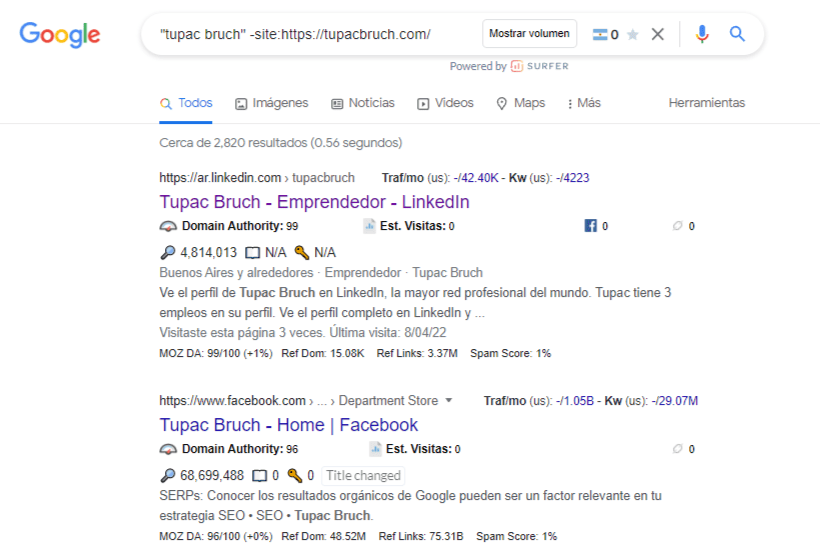Expand the Facebook result URL dropdown arrow
This screenshot has height=557, width=820.
click(449, 401)
